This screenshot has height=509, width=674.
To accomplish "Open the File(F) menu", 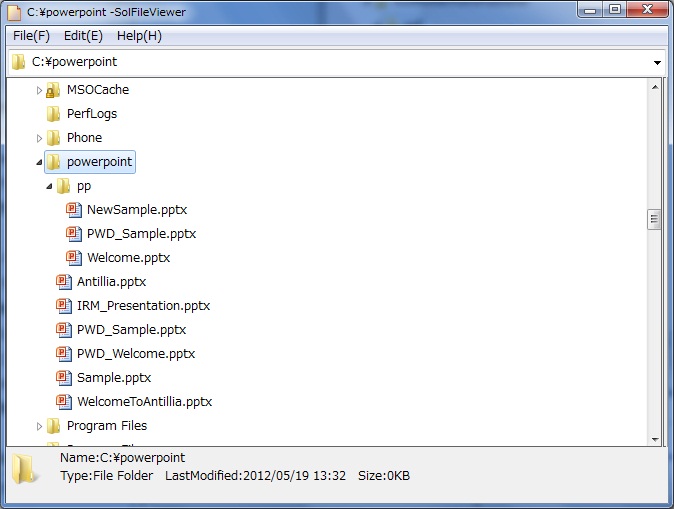I will [31, 36].
